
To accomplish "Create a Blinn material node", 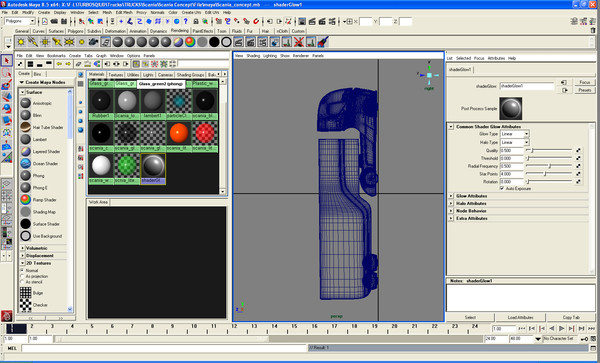I will tap(26, 115).
